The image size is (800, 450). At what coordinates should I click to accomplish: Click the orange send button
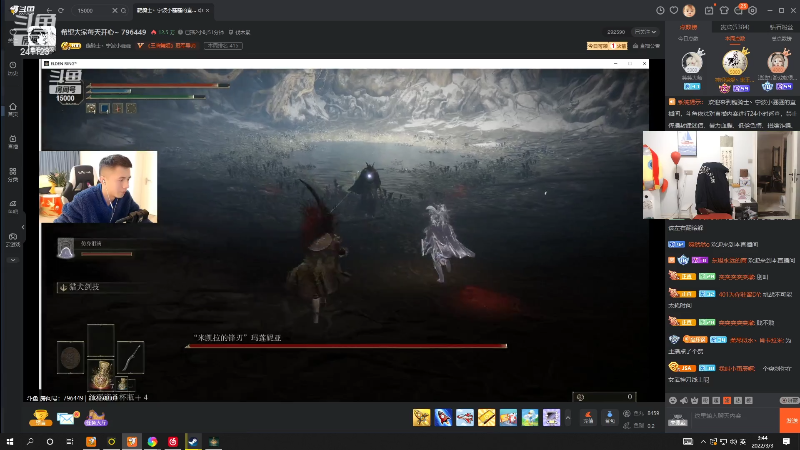tap(790, 420)
